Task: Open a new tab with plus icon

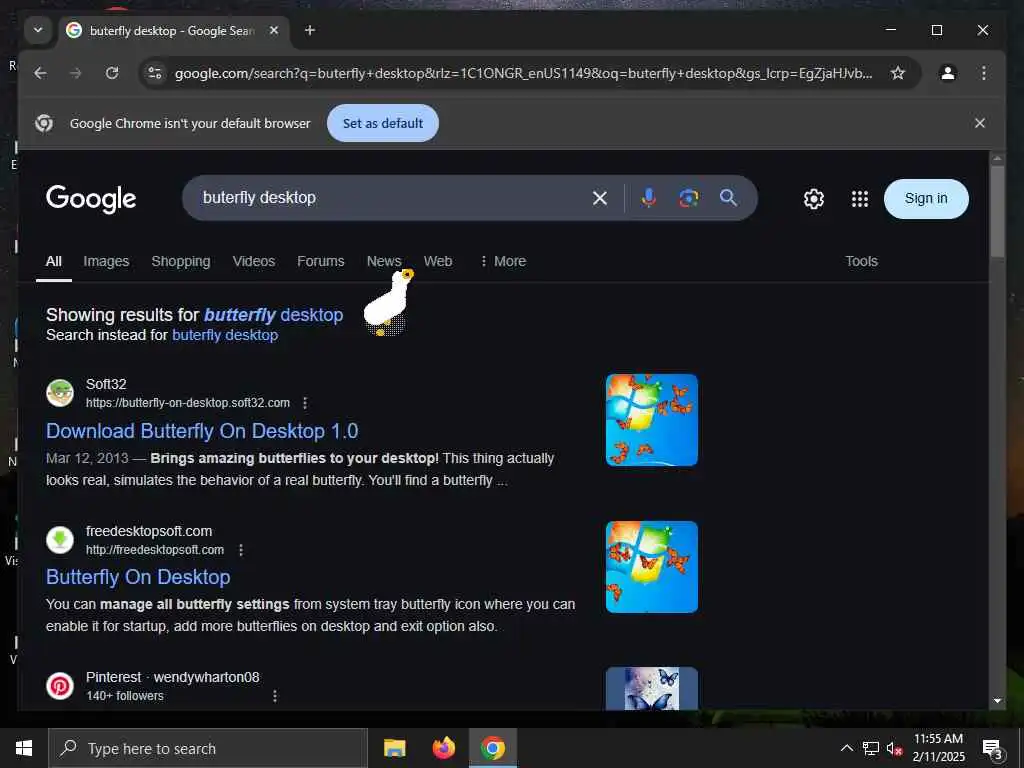Action: pos(310,30)
